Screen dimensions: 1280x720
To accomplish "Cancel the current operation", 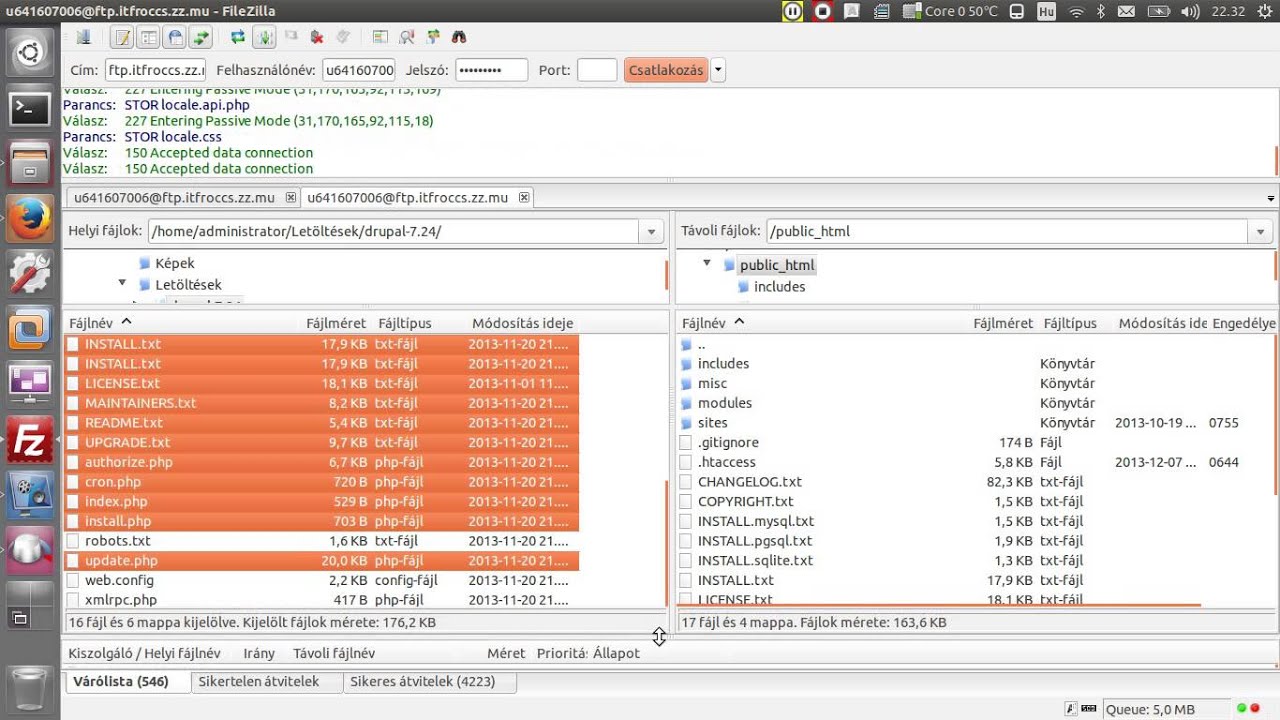I will (x=291, y=37).
